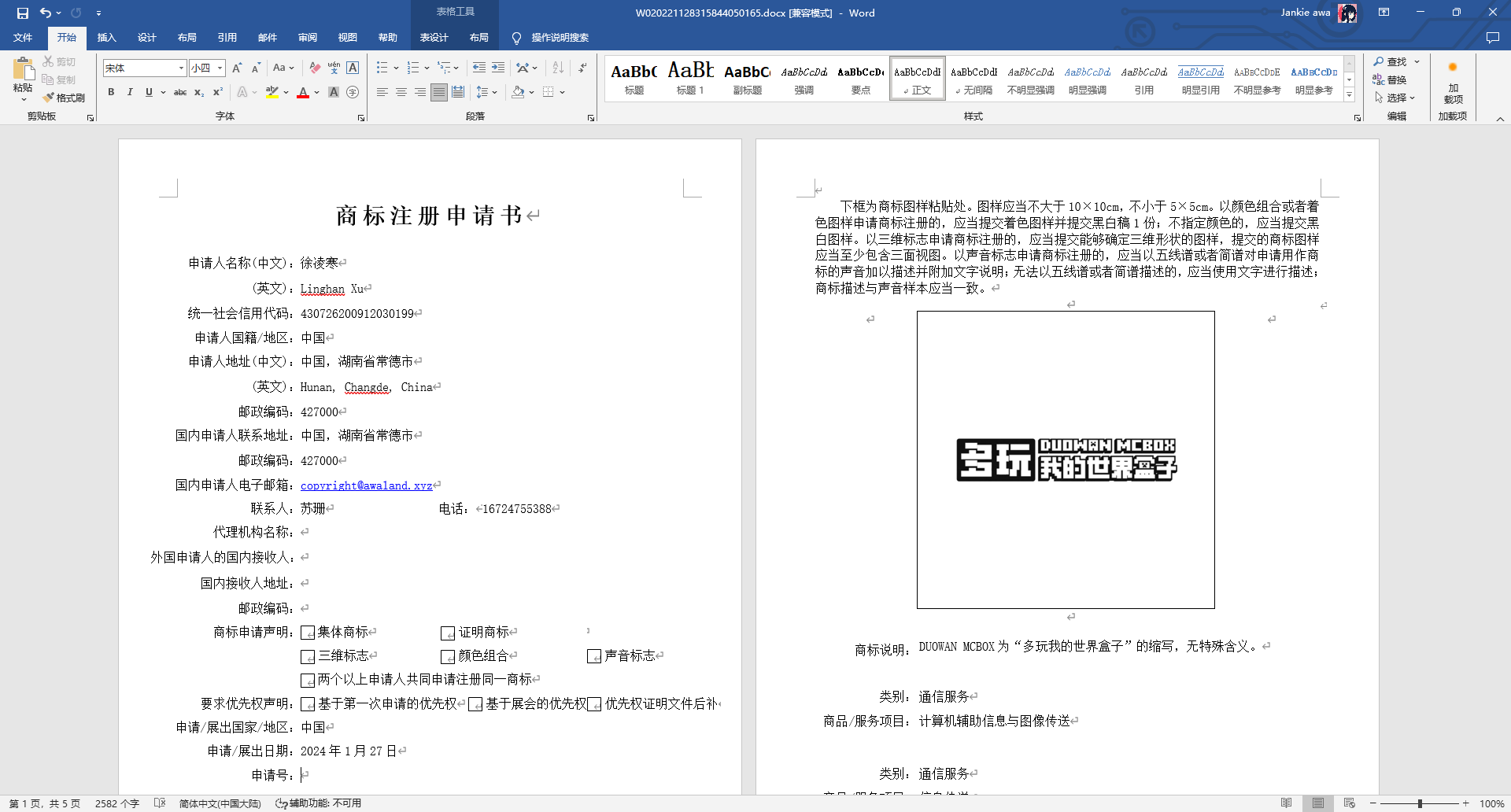
Task: Click the red font color swatch
Action: pos(303,92)
